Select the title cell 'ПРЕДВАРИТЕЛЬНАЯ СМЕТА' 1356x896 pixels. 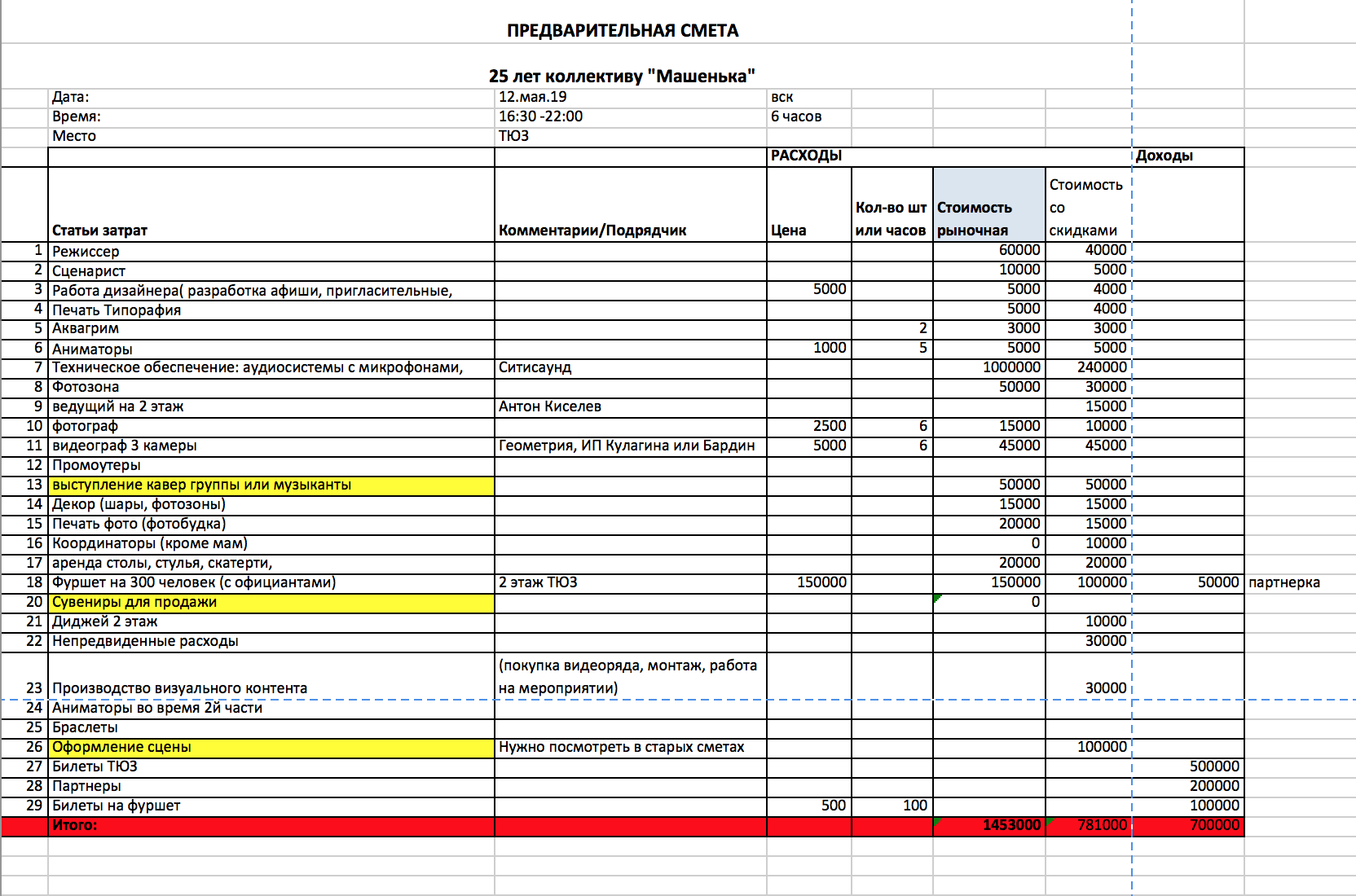(x=623, y=31)
